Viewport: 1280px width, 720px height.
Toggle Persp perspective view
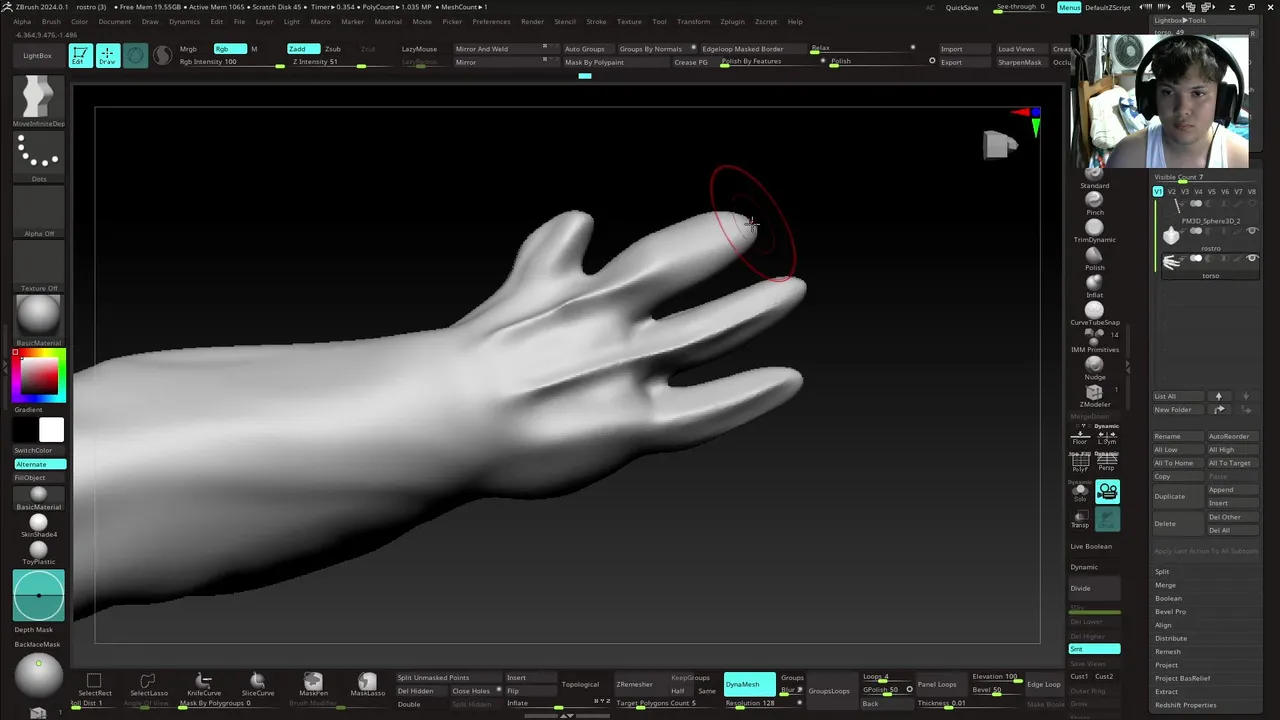pos(1107,463)
